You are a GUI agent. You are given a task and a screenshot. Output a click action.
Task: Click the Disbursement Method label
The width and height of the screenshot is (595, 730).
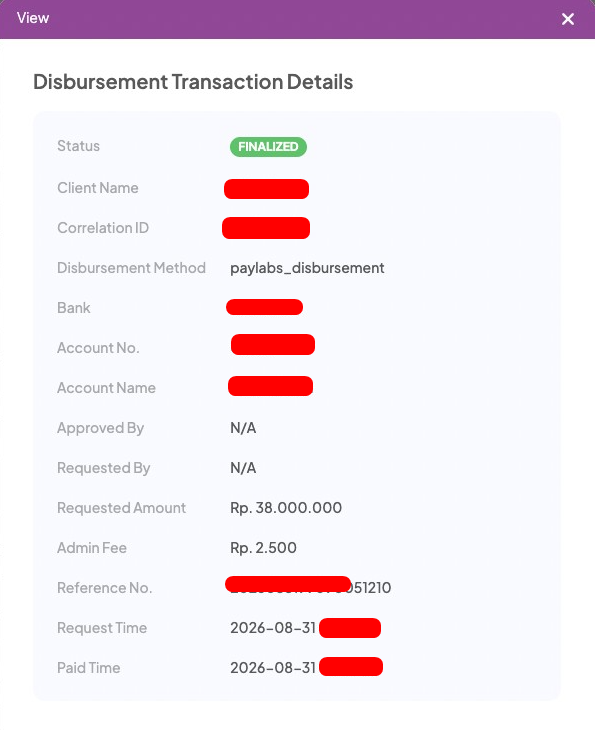coord(131,268)
